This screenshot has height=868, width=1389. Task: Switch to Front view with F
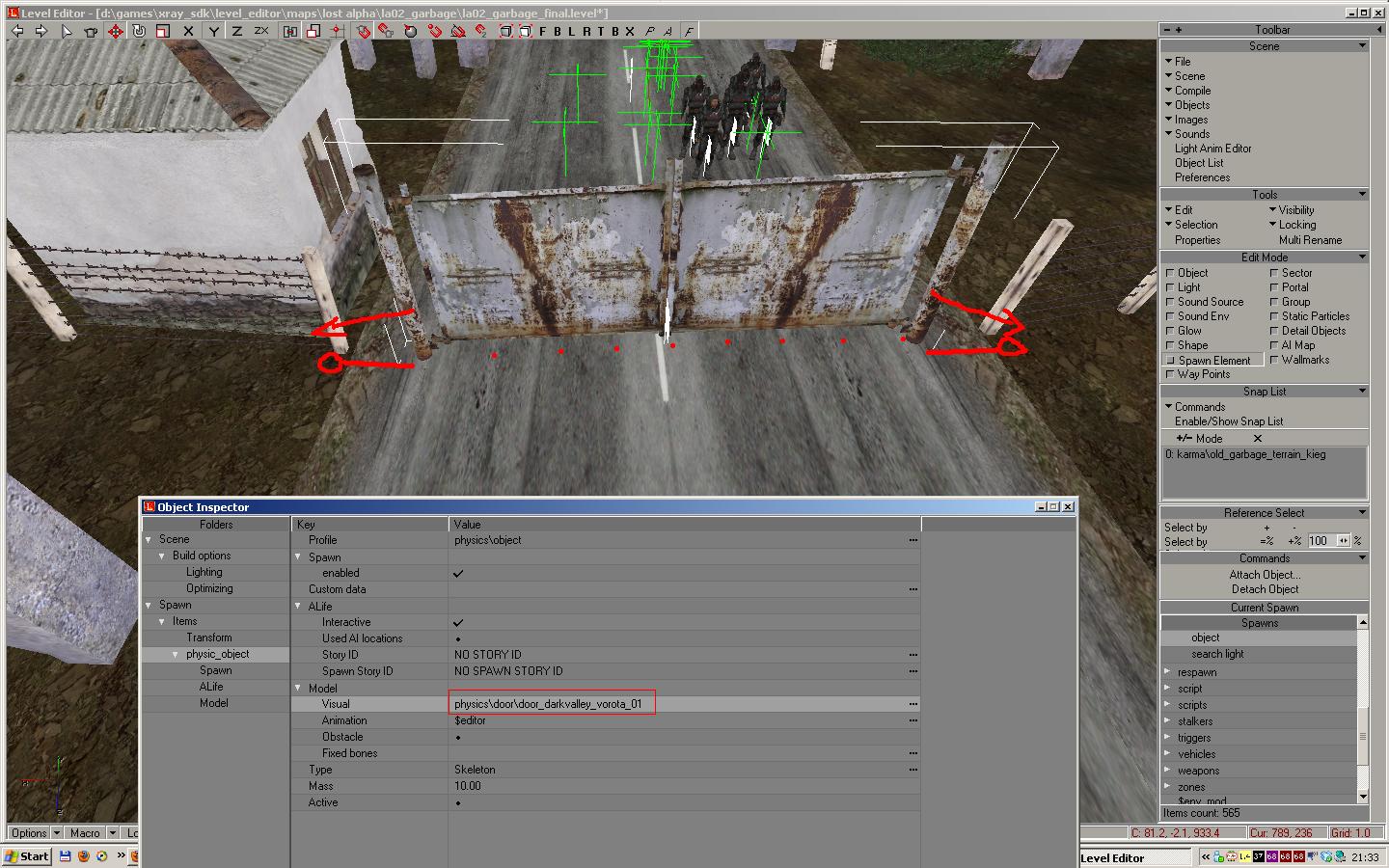(x=542, y=31)
